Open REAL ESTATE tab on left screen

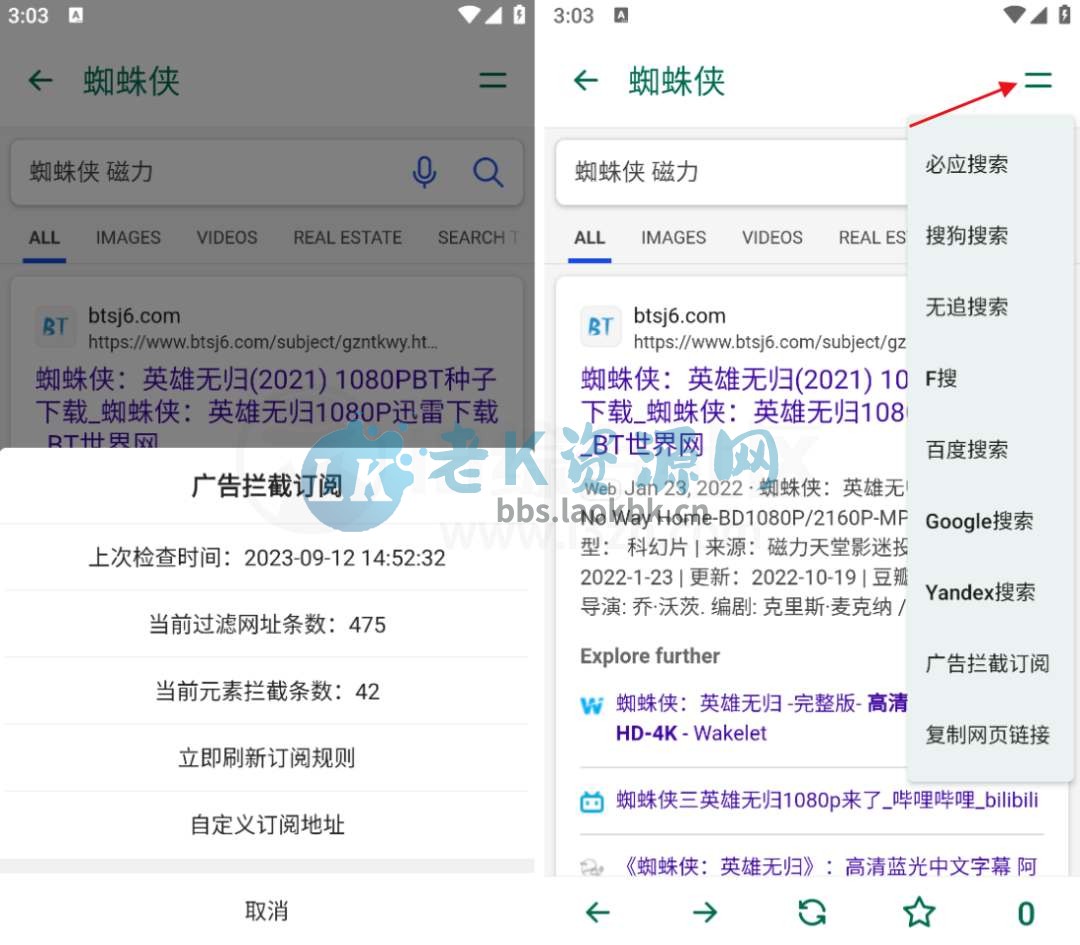coord(348,238)
